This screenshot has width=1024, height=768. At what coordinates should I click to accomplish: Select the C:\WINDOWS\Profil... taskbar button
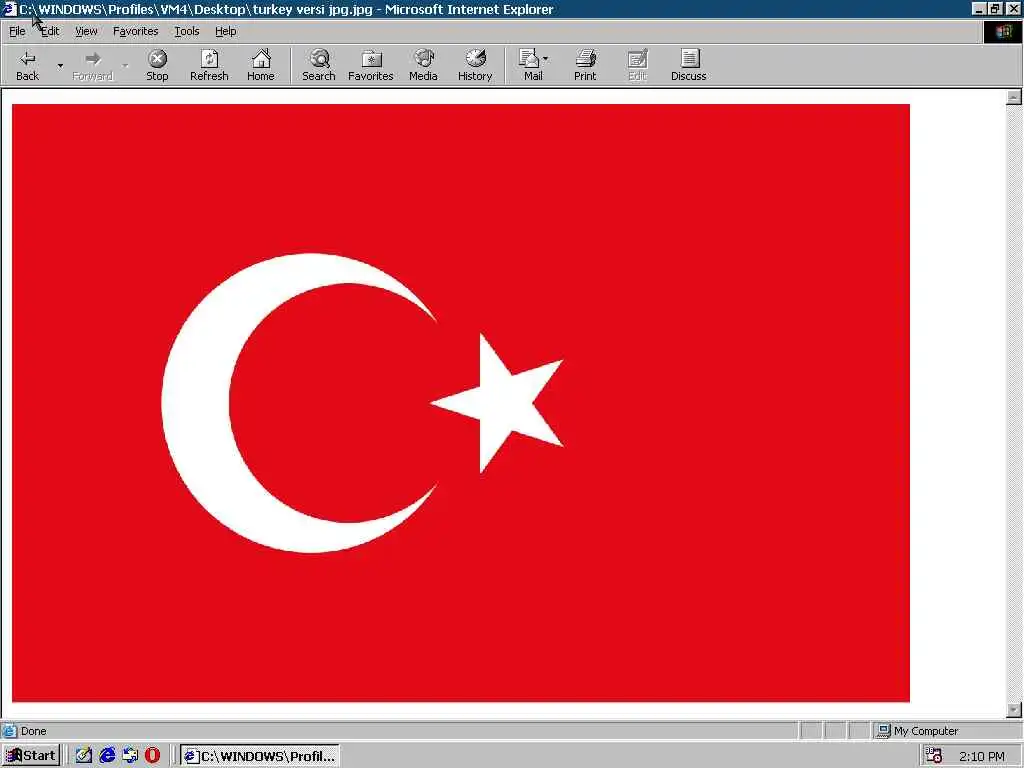pos(260,756)
